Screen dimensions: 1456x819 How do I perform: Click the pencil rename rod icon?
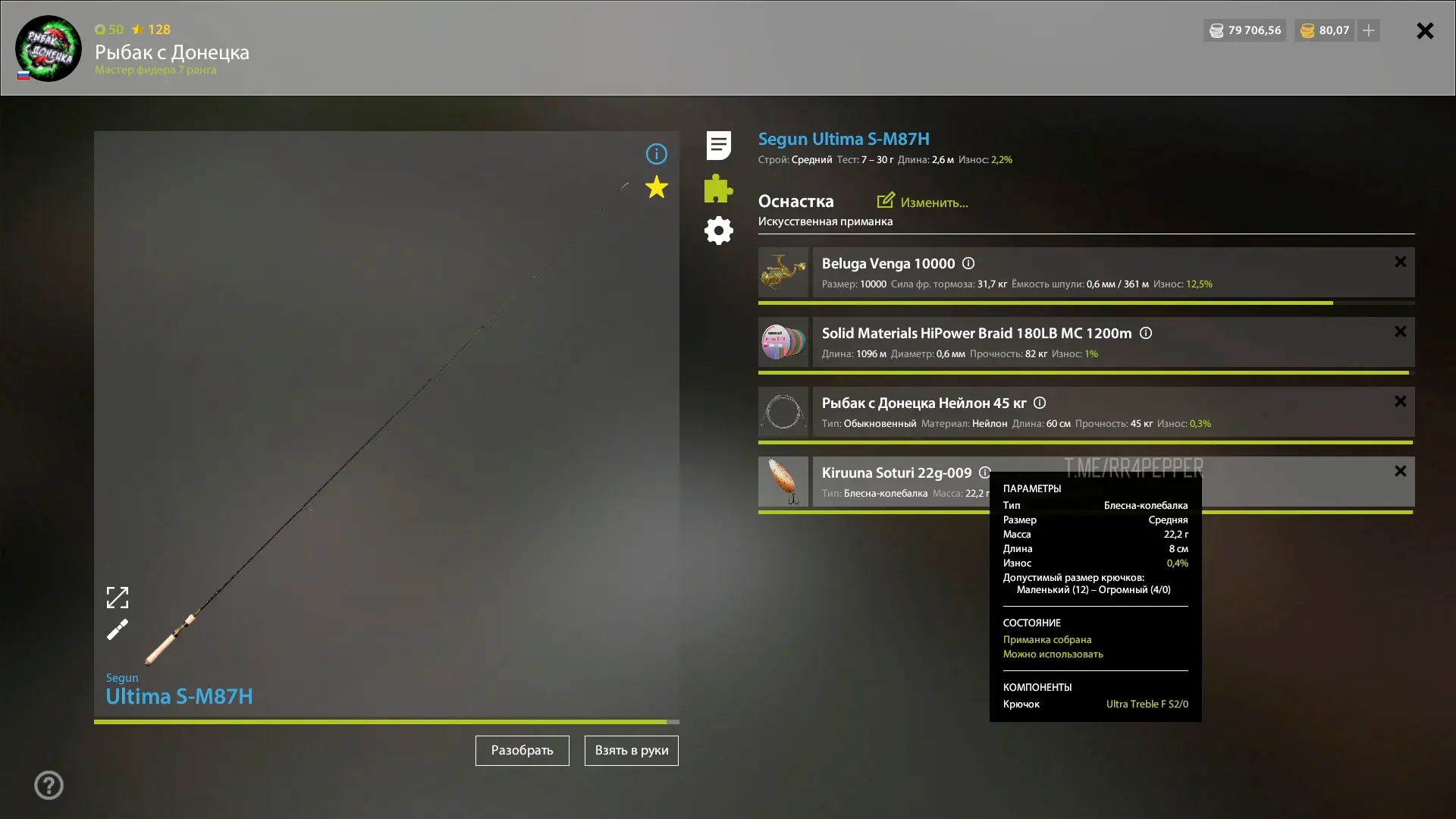(118, 629)
